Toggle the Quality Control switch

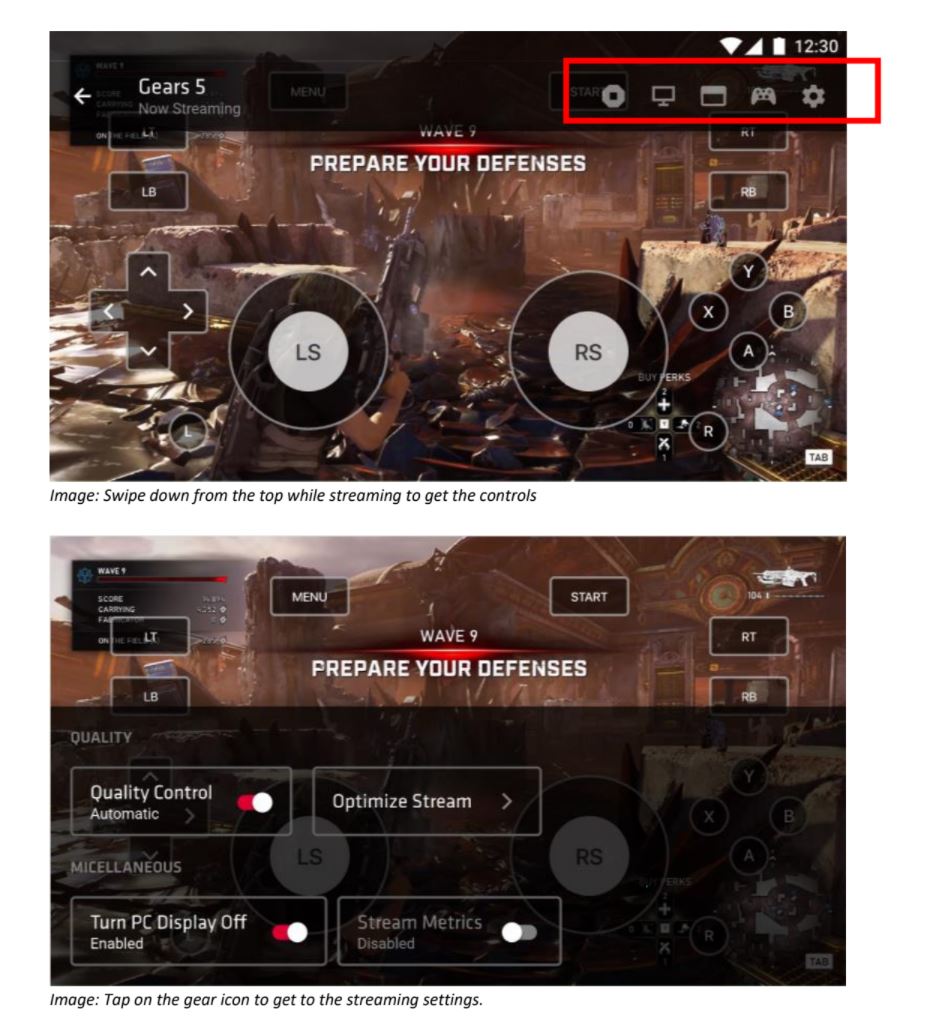[x=255, y=803]
